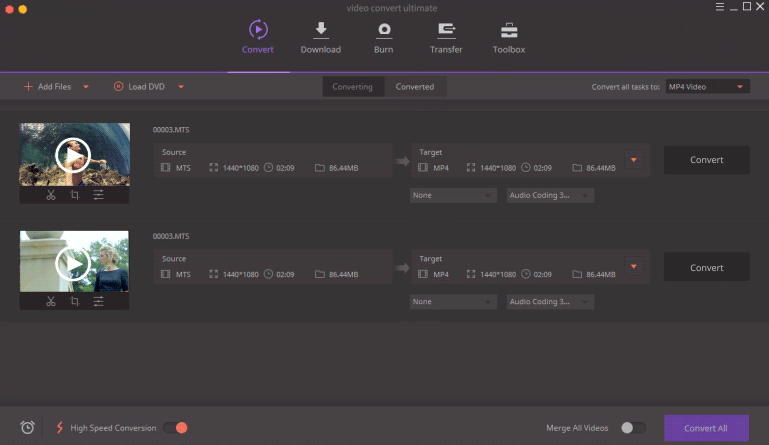This screenshot has width=769, height=445.
Task: Play the first video thumbnail preview
Action: [x=73, y=156]
